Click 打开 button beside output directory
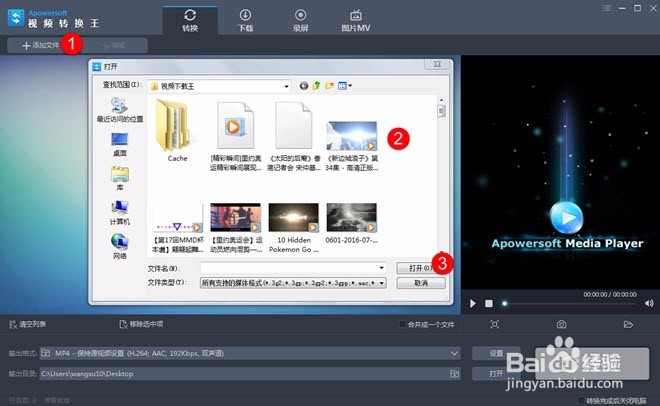This screenshot has width=660, height=406. pos(496,374)
